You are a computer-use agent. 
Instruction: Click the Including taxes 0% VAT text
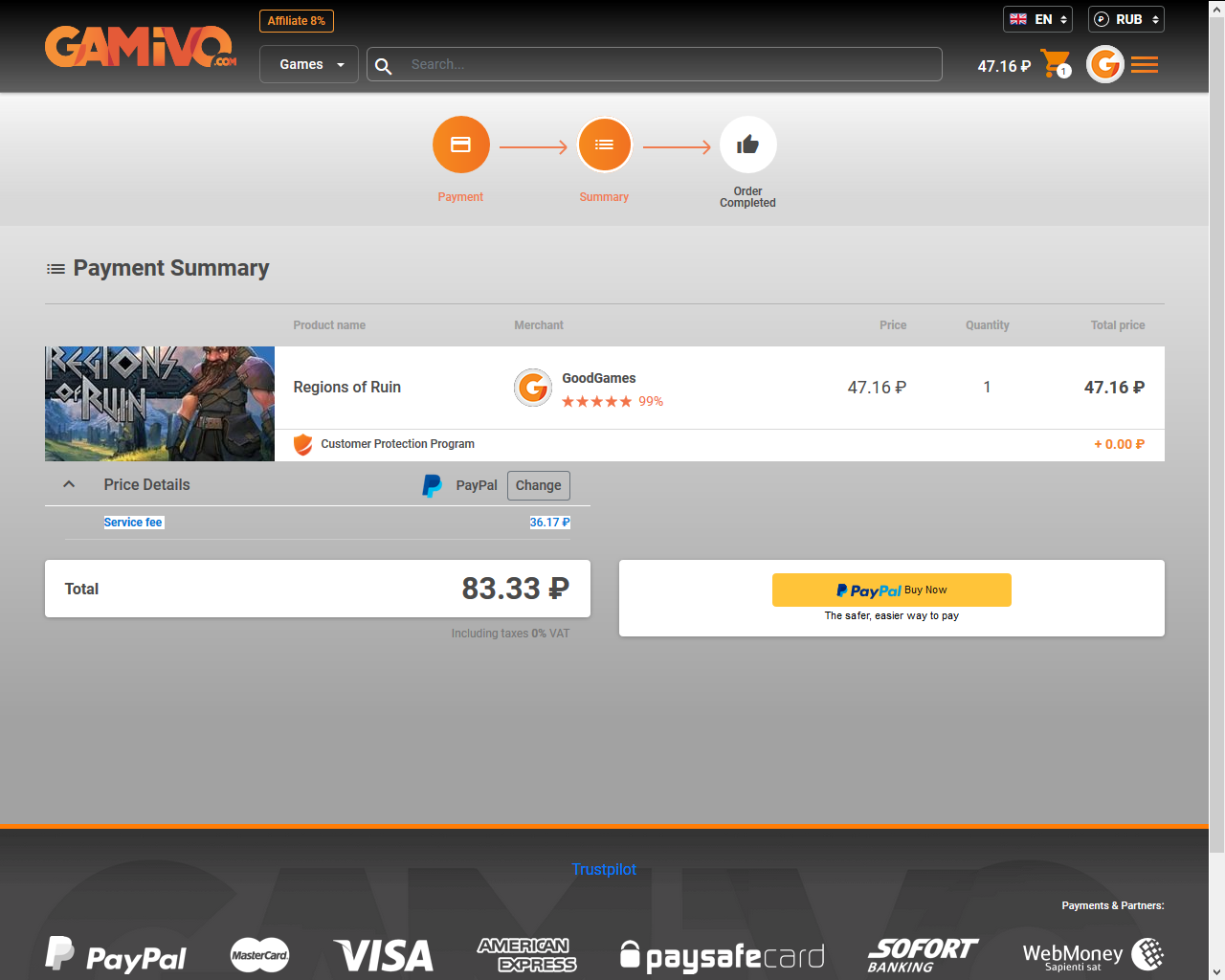(511, 634)
